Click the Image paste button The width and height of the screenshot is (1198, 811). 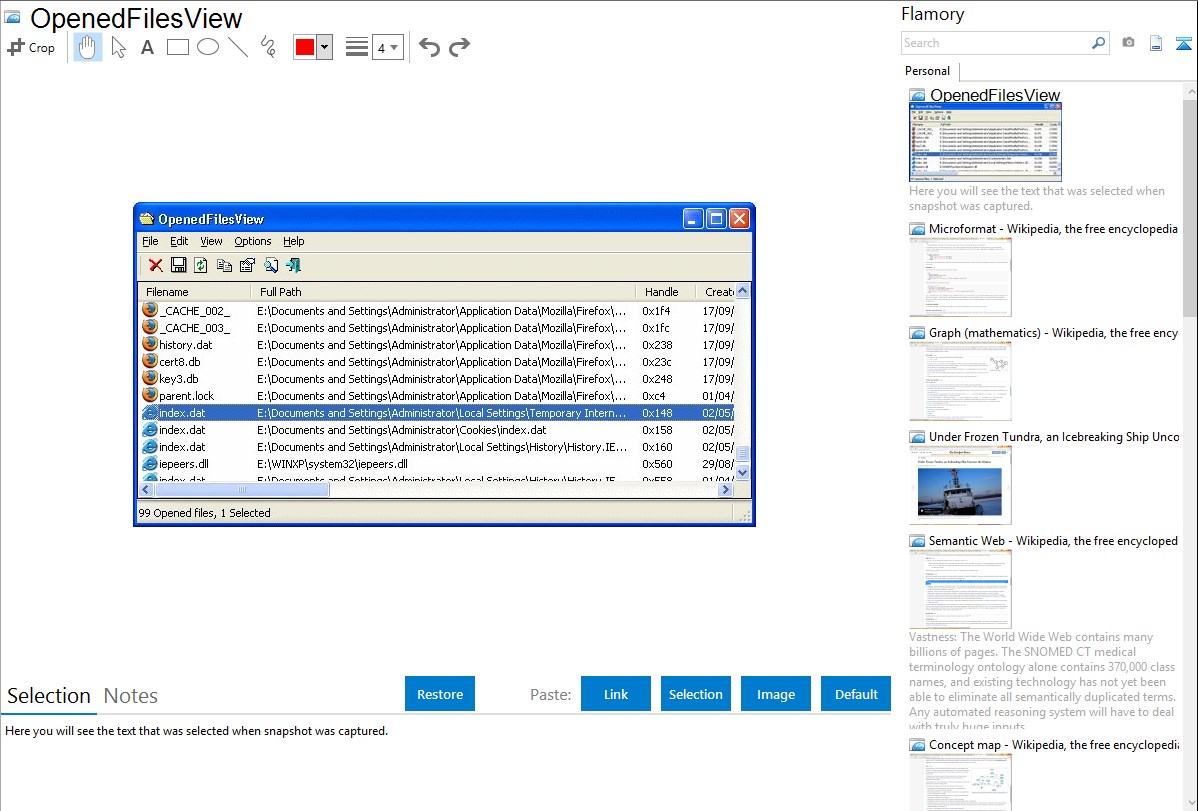pos(775,694)
